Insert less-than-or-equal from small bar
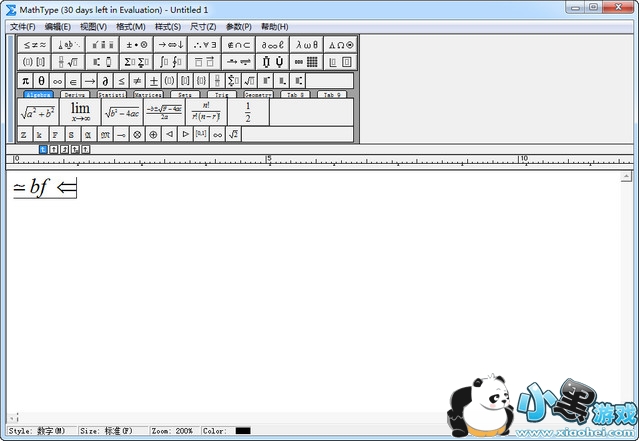Image resolution: width=639 pixels, height=441 pixels. pyautogui.click(x=121, y=81)
